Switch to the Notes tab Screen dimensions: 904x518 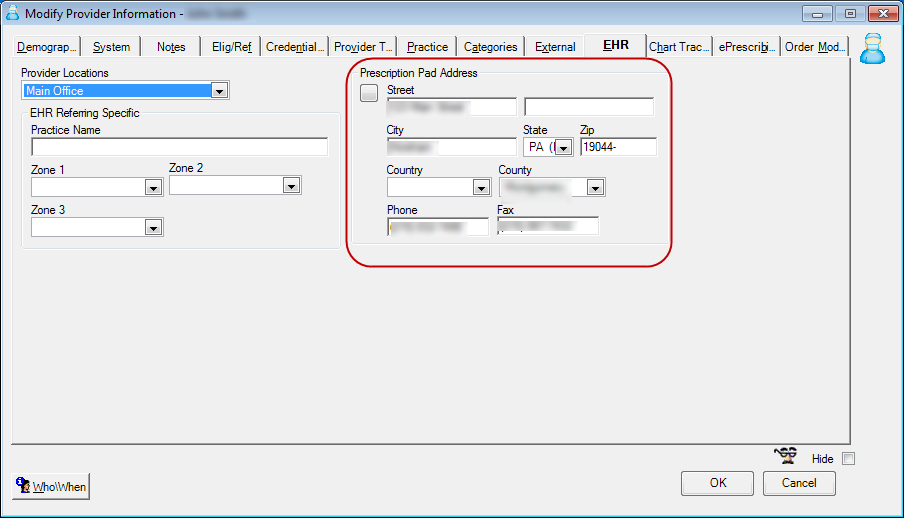(171, 47)
